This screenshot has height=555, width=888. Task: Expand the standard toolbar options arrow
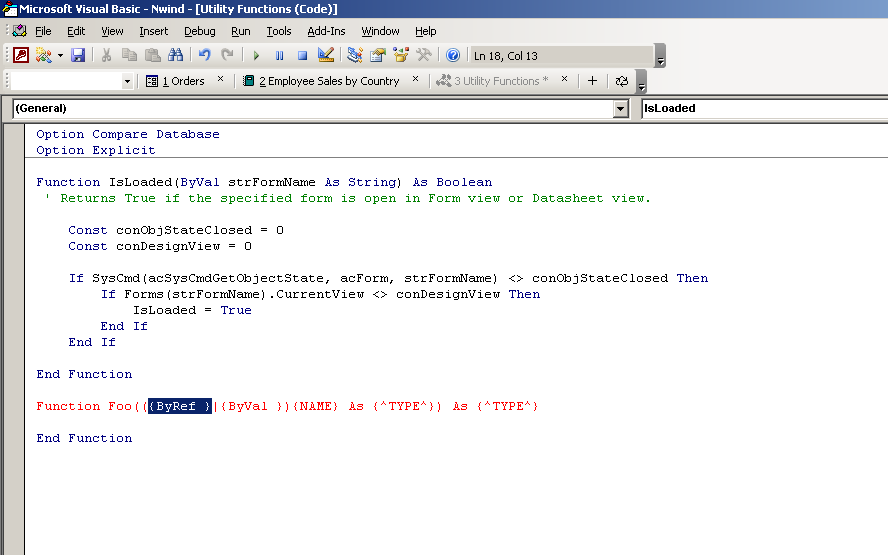pyautogui.click(x=660, y=56)
